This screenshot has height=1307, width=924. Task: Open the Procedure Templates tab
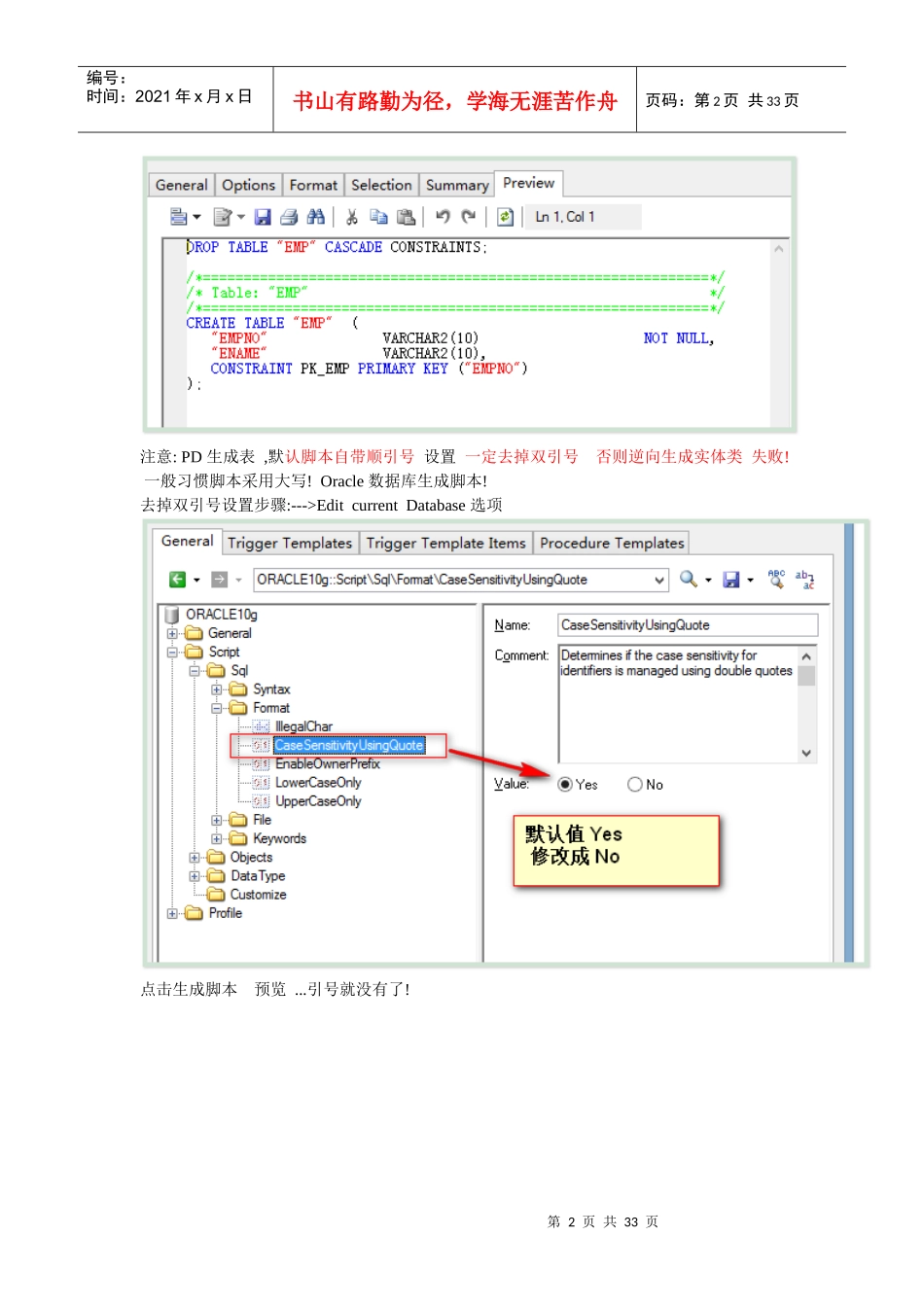pos(612,543)
